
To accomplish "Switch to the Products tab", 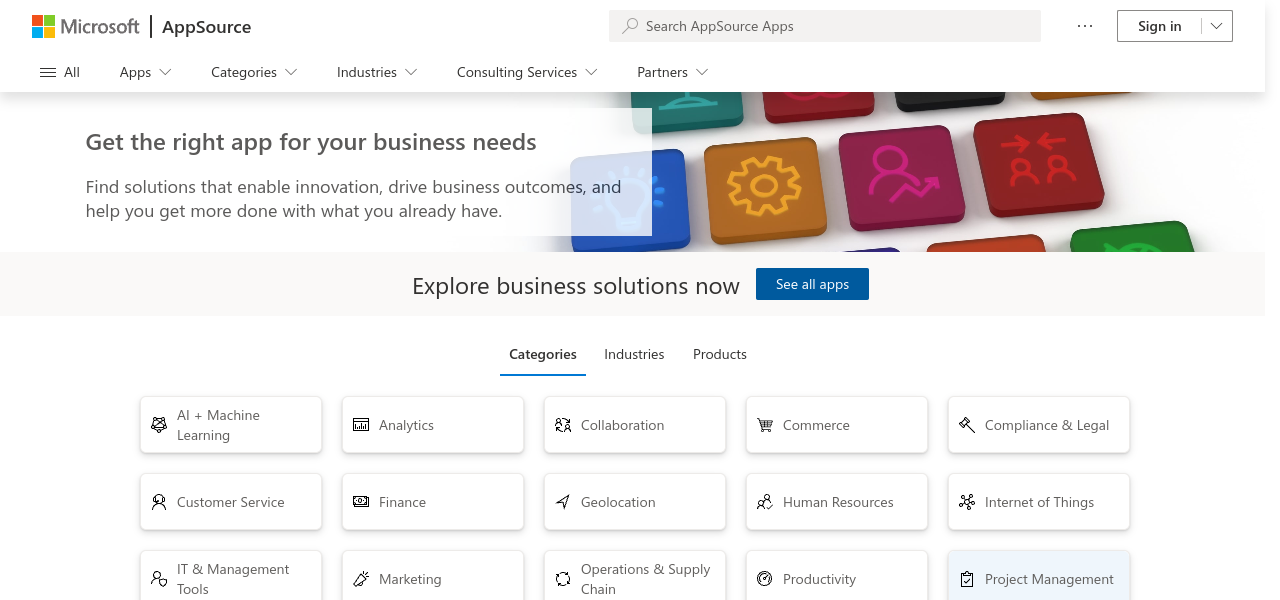I will 720,354.
